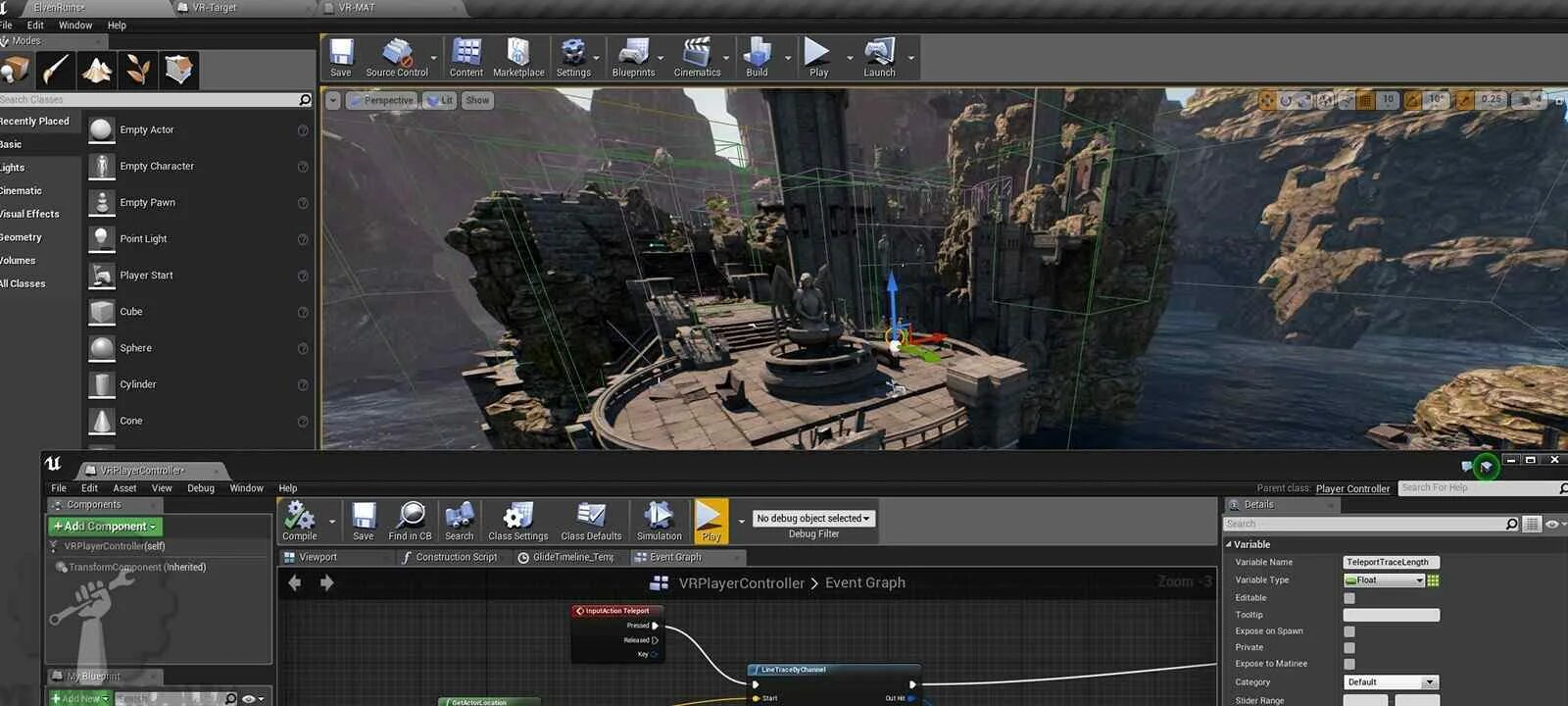Click the Add Component button

point(105,527)
